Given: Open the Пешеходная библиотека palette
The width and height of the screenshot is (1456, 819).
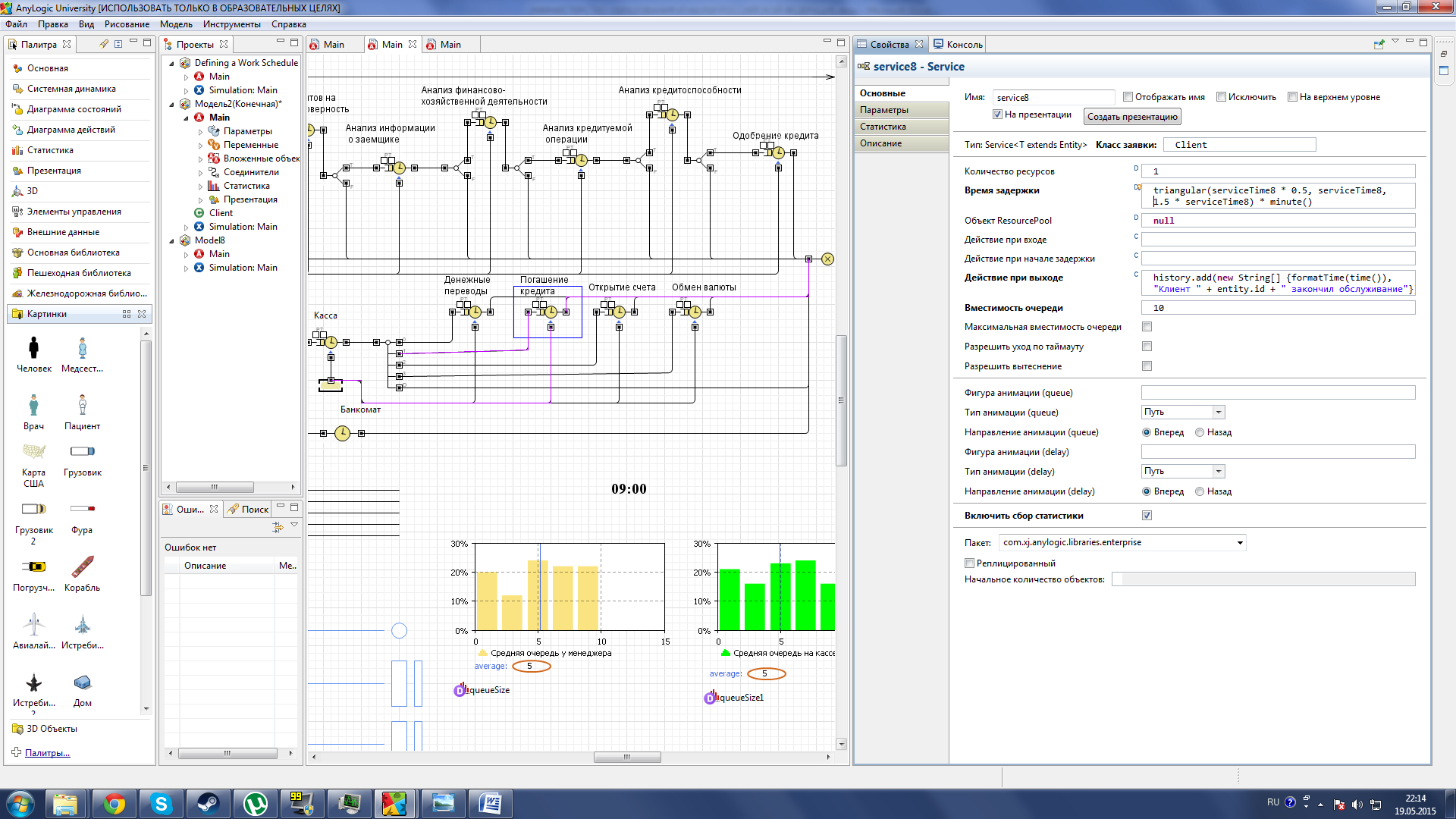Looking at the screenshot, I should [x=79, y=273].
